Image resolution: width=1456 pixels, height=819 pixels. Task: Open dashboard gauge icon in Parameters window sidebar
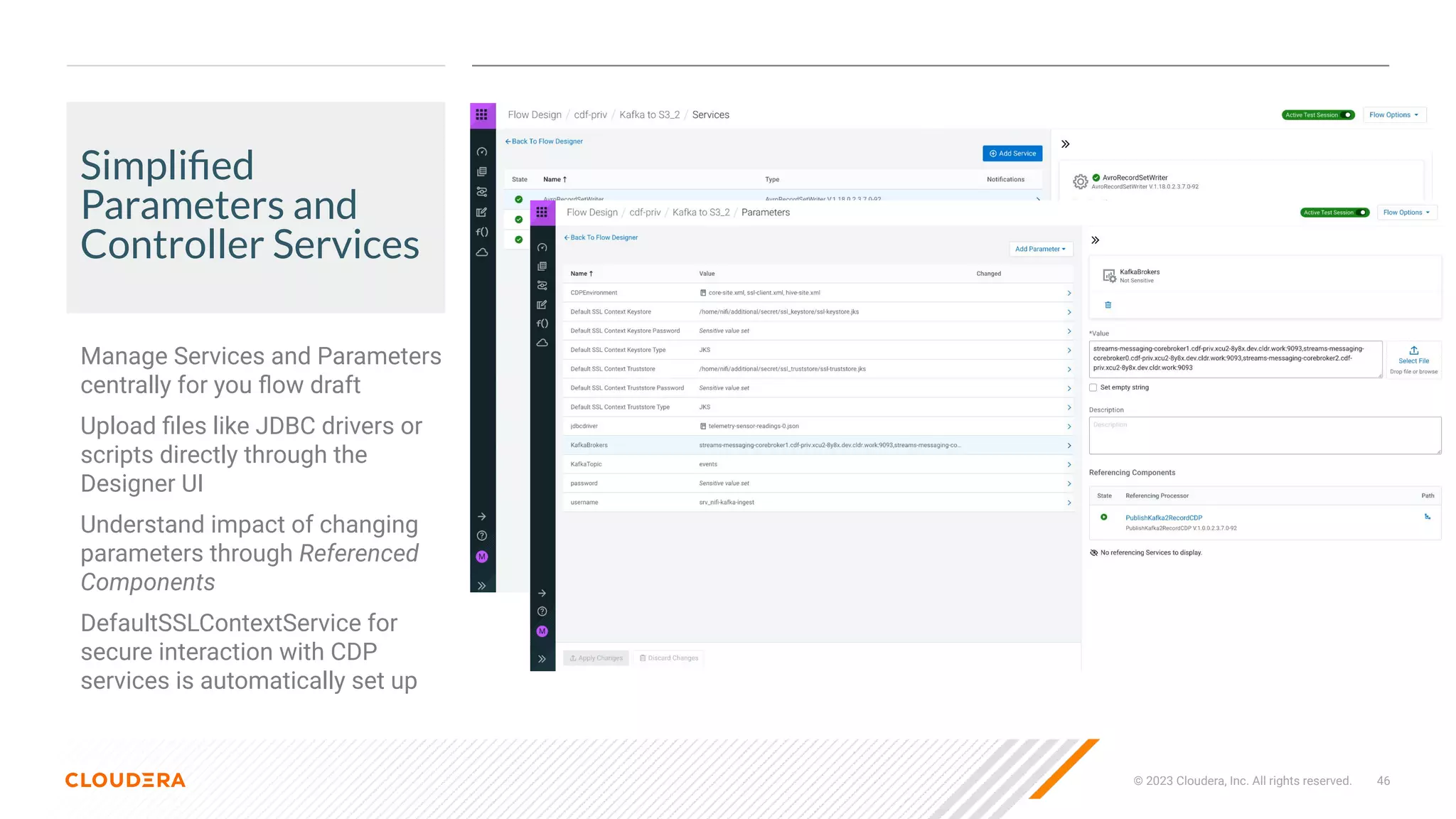542,247
